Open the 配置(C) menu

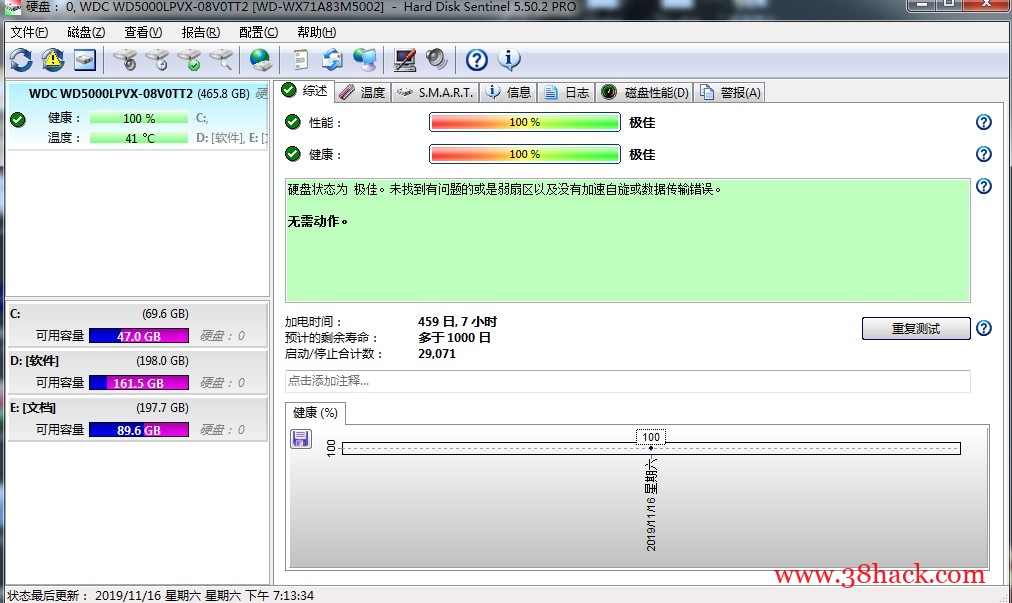point(258,32)
